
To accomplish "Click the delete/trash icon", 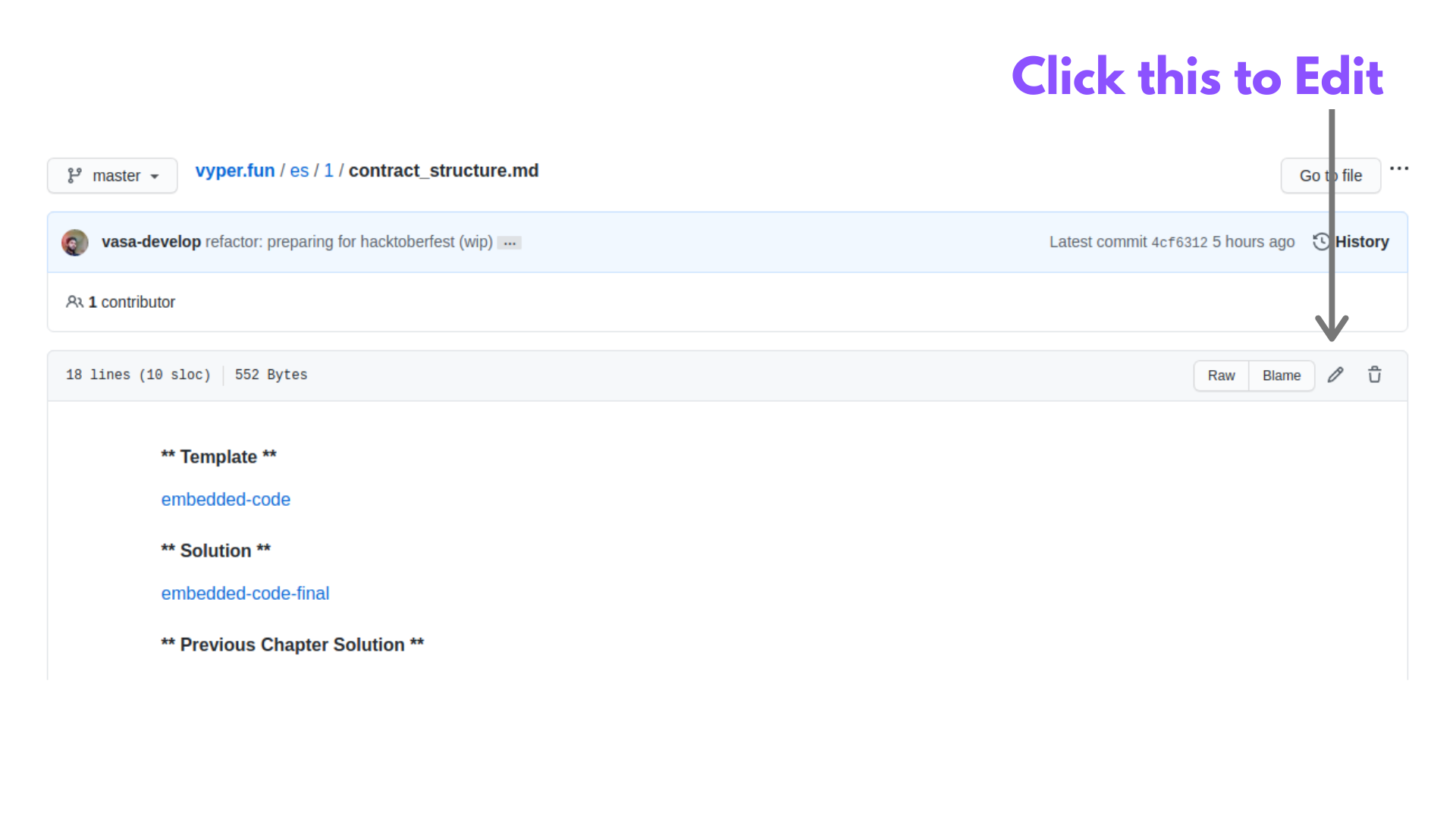I will [1375, 374].
